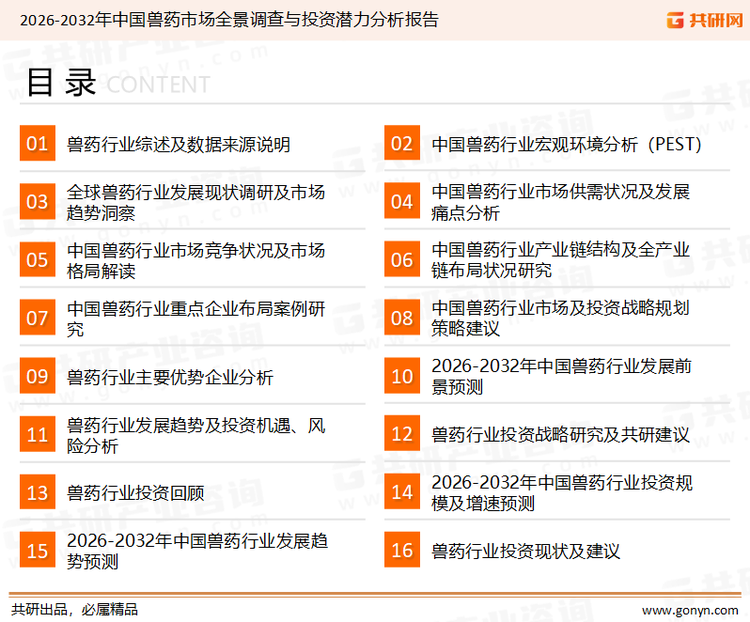This screenshot has width=750, height=622.
Task: Open 中国兽药行业产业链结构及全产业链布局状况研究
Action: click(x=561, y=260)
